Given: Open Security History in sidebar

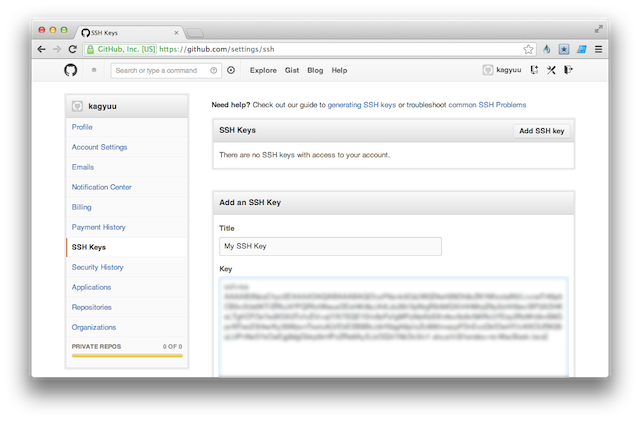Looking at the screenshot, I should pos(97,267).
